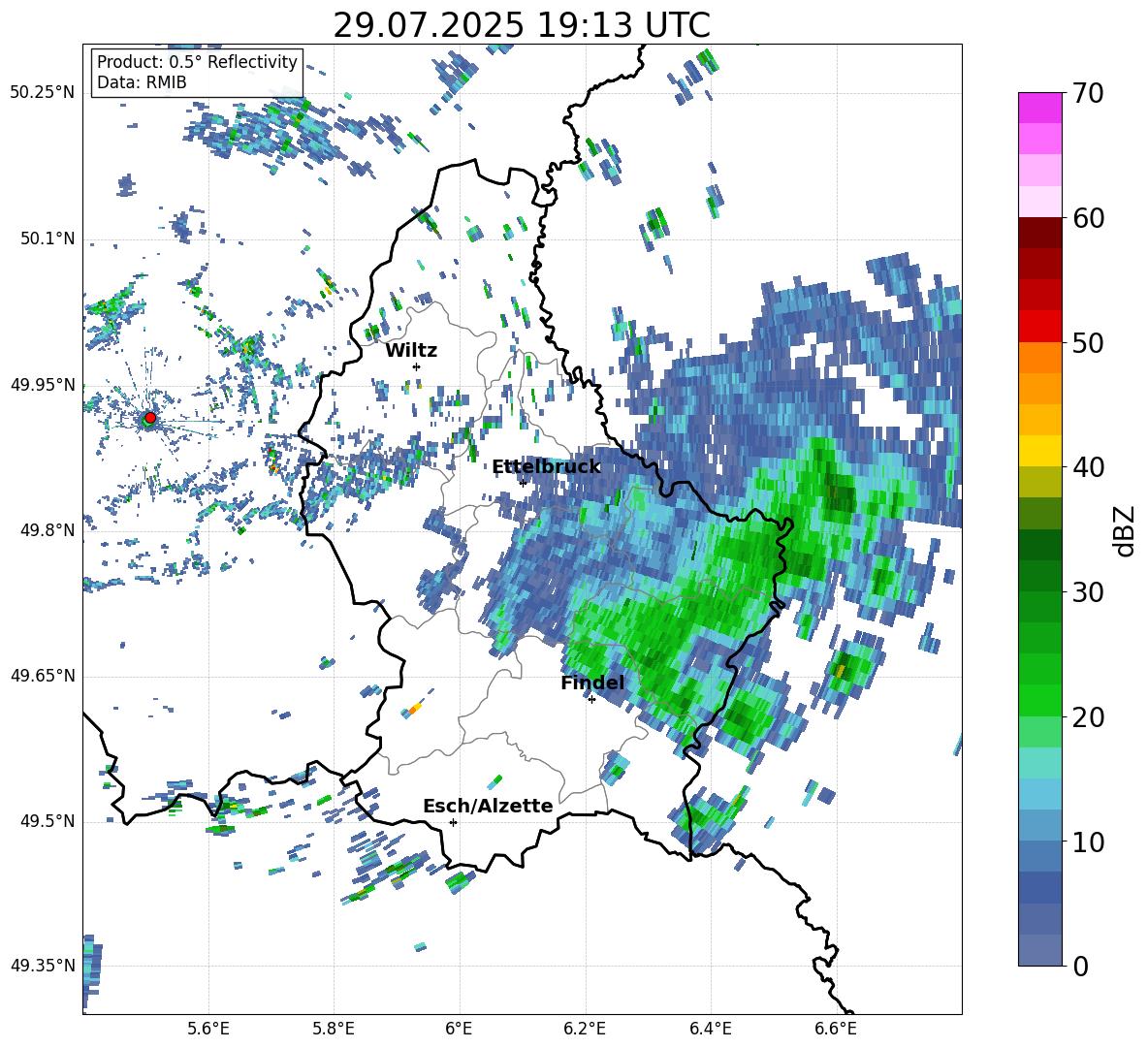Click the 6.6°E longitude label
The image size is (1148, 1048).
836,1029
